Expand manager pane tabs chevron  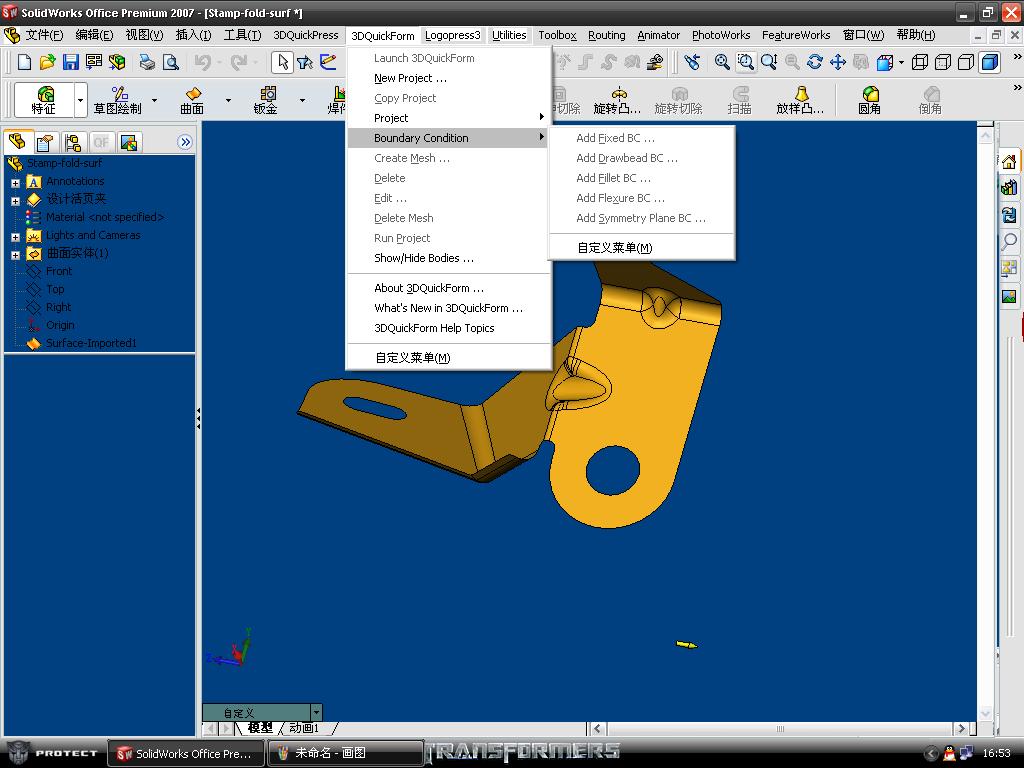point(185,142)
